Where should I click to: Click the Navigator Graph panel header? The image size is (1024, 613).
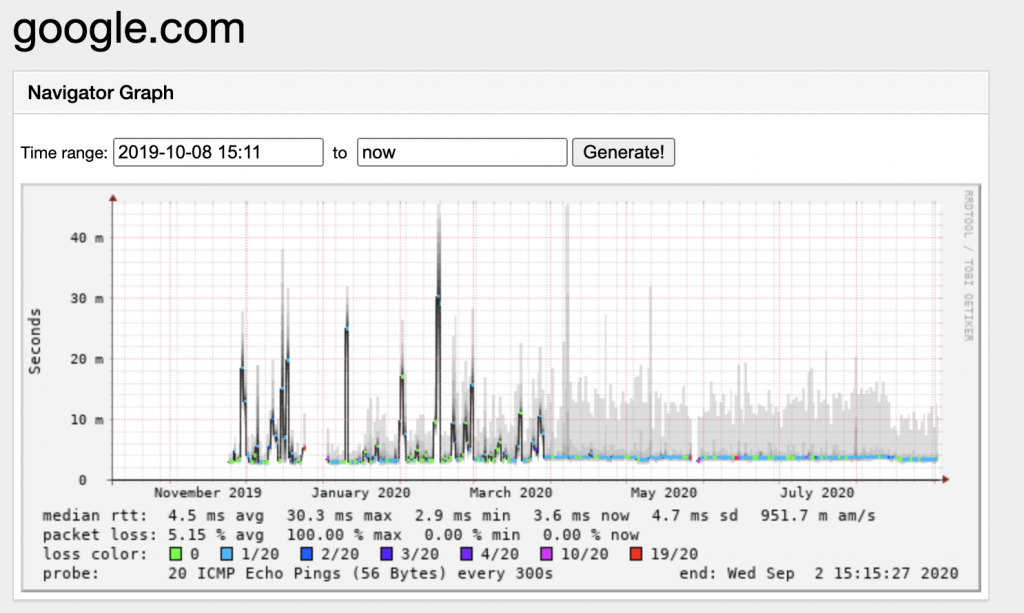click(100, 93)
